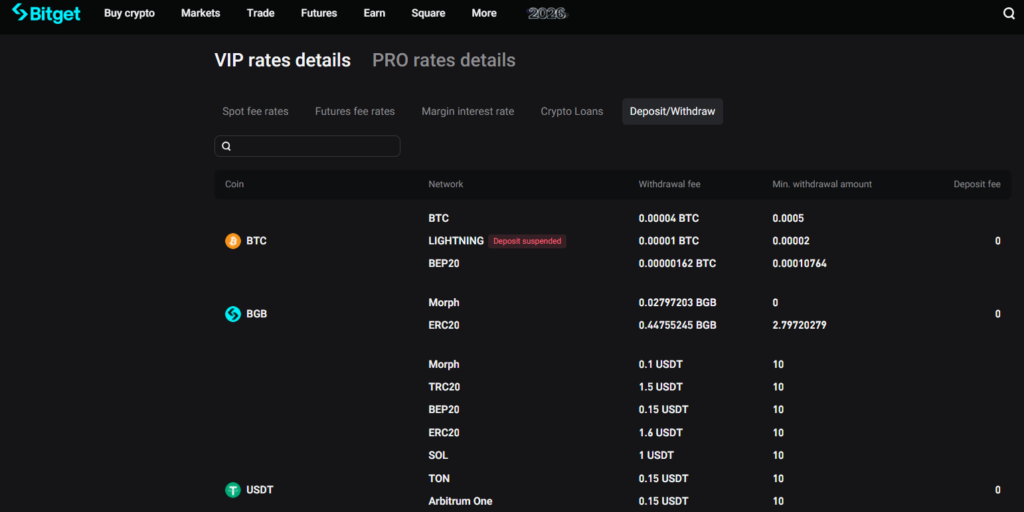The image size is (1024, 512).
Task: Switch to PRO rates details
Action: point(443,60)
